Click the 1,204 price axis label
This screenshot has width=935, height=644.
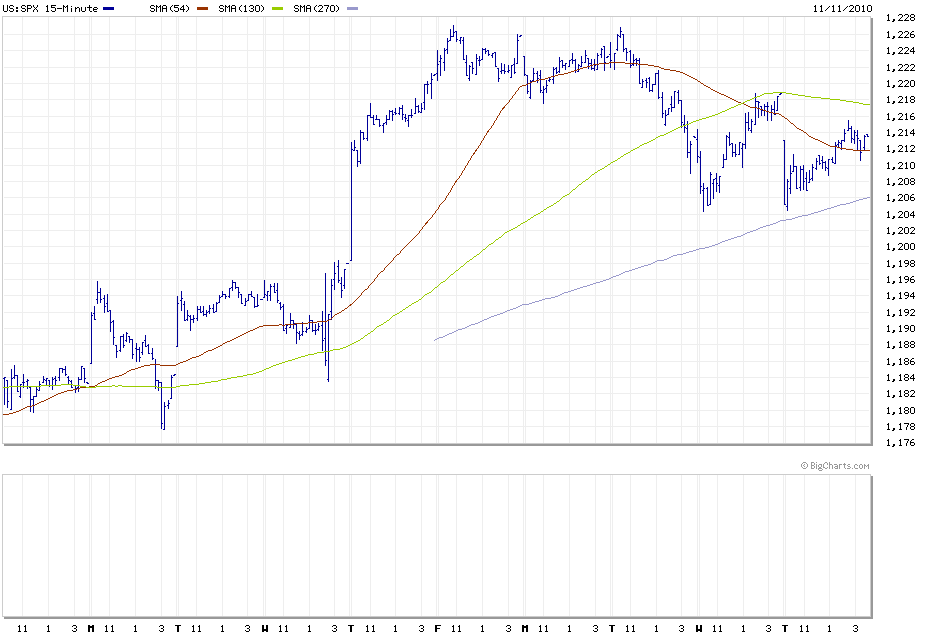[x=900, y=214]
